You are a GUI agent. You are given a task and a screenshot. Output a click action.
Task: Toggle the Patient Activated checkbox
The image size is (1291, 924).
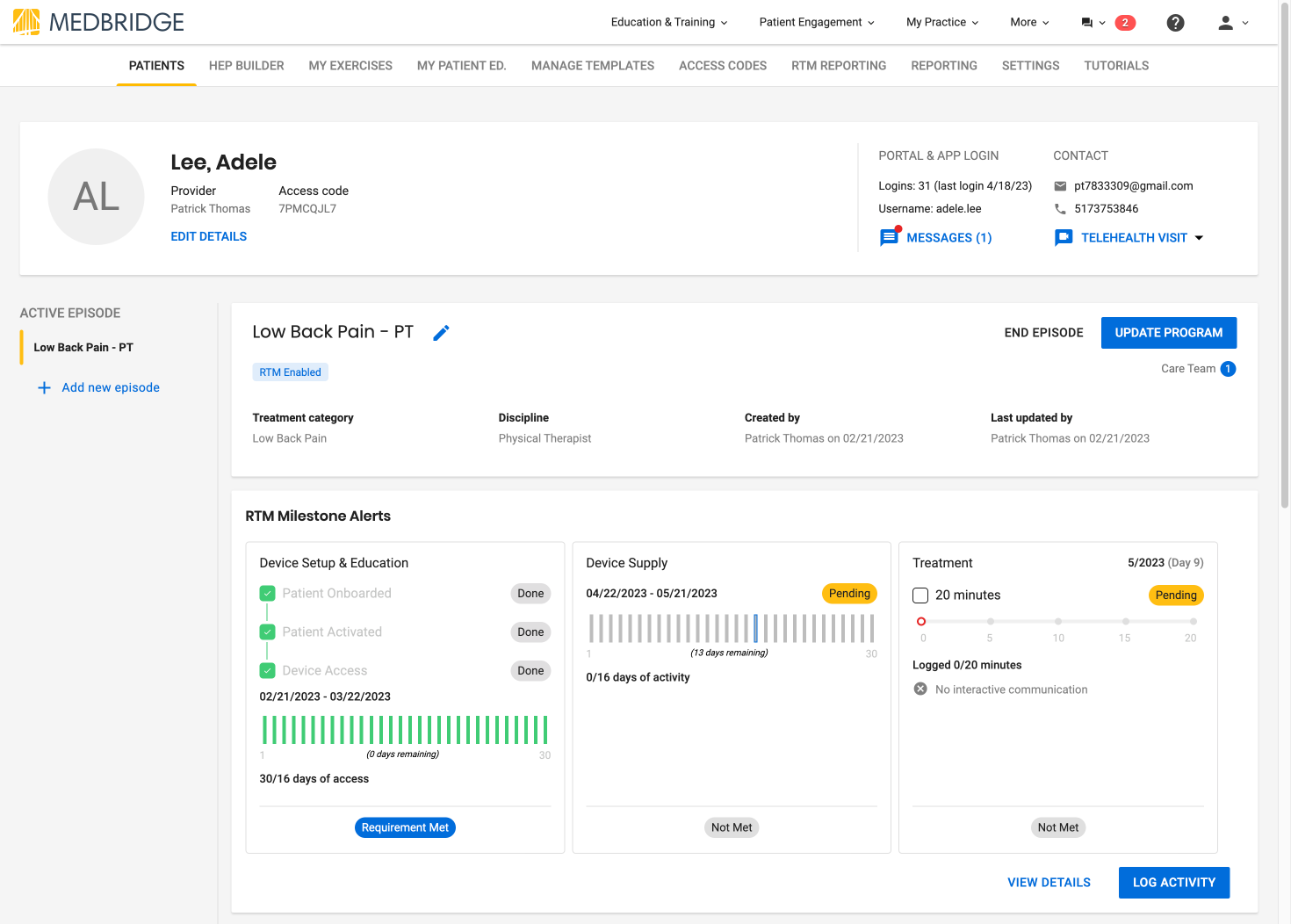click(x=268, y=632)
